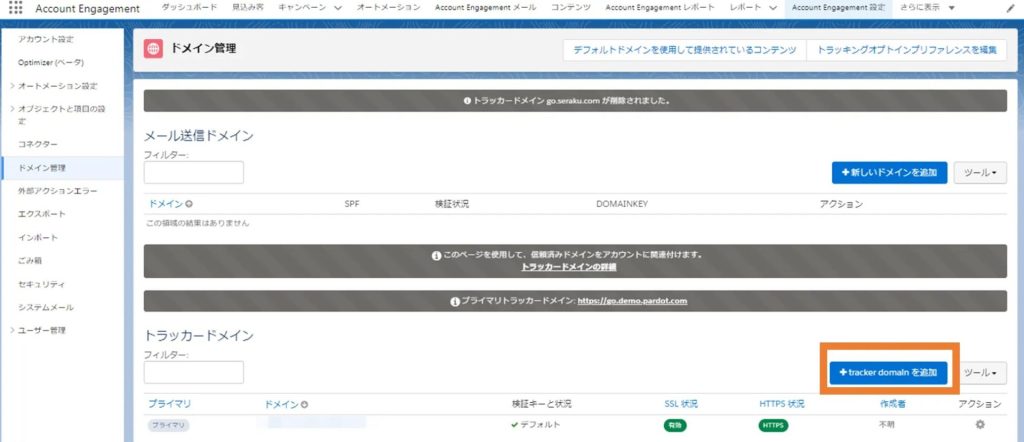Click the edit pencil icon in nav bar
The image size is (1024, 442).
[1012, 8]
